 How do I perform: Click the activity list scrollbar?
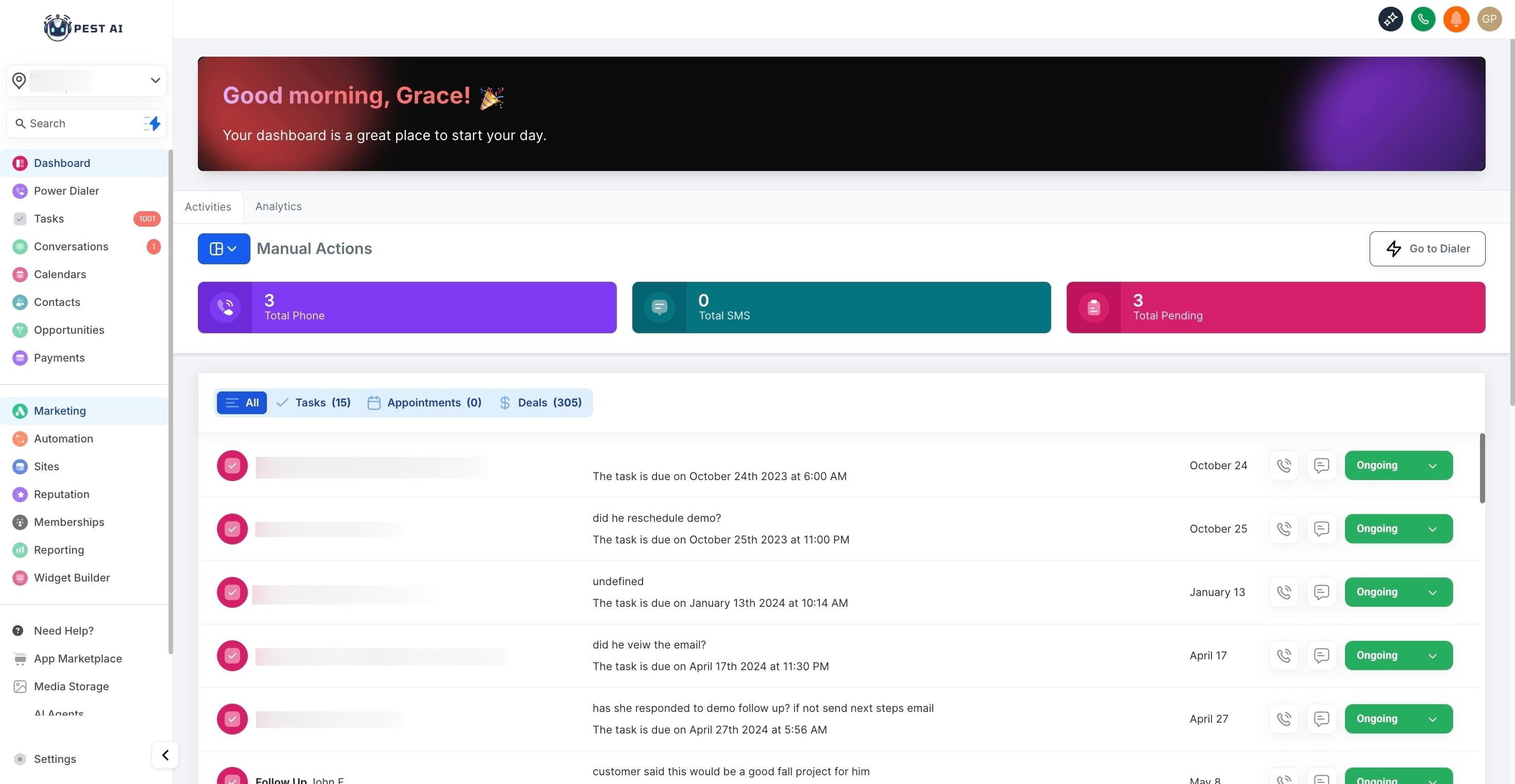[x=1482, y=468]
